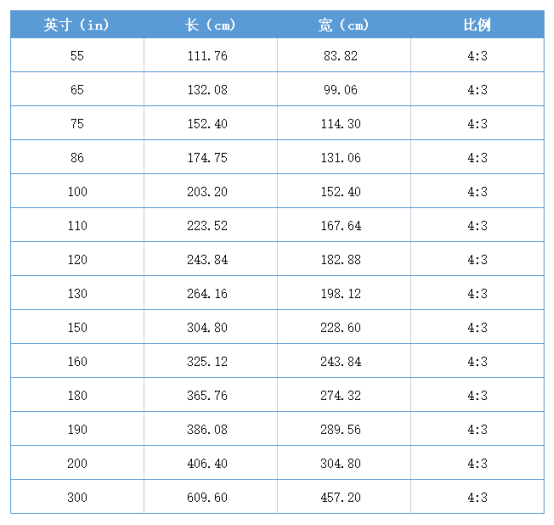
Task: Select the 110 inch row label
Action: point(77,225)
